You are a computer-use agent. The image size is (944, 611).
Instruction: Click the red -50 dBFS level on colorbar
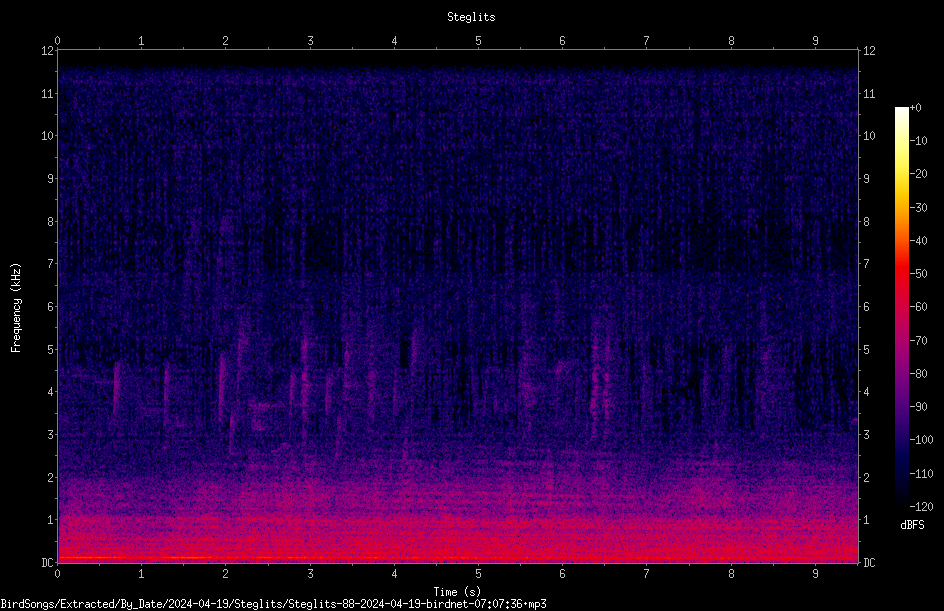pyautogui.click(x=901, y=274)
